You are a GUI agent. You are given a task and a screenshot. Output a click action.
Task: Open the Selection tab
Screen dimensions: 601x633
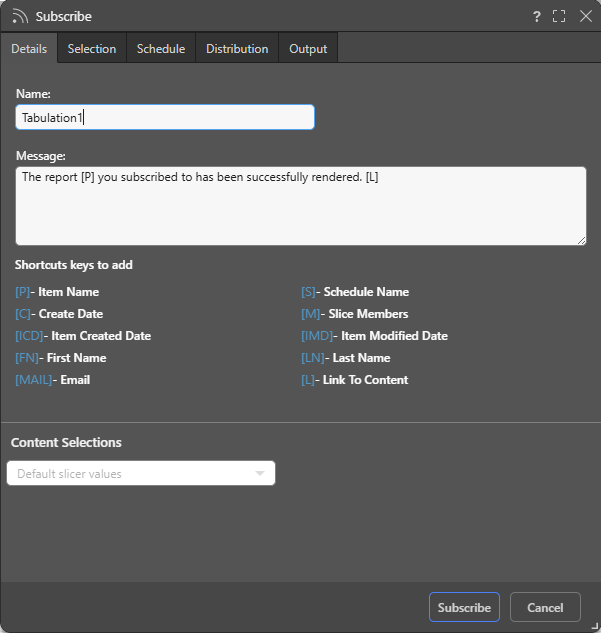92,49
